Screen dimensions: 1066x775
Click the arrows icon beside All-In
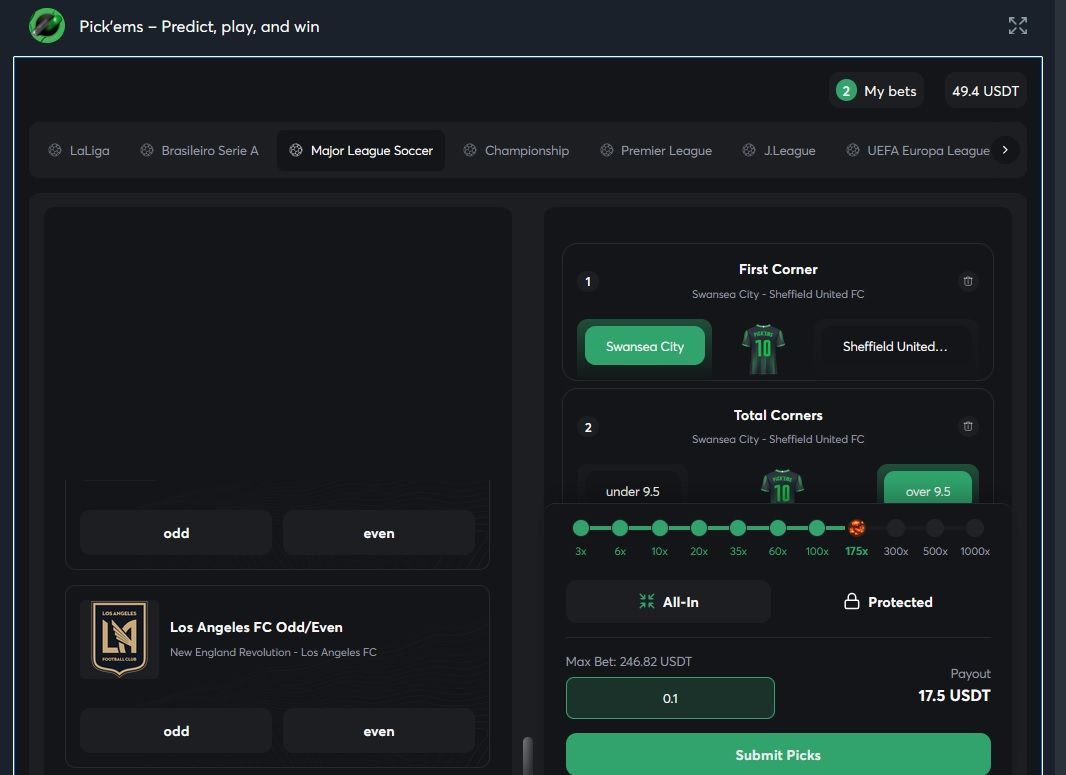click(x=647, y=601)
